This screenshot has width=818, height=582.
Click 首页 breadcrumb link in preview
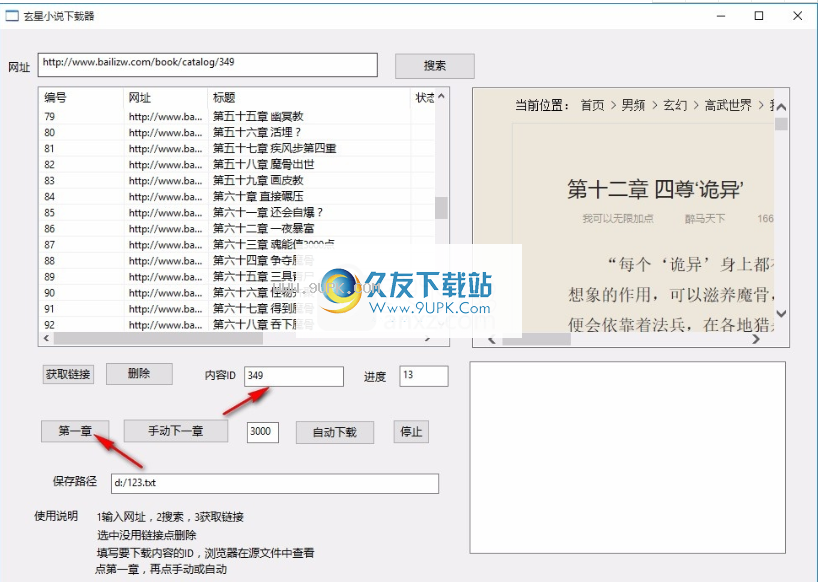click(x=593, y=105)
